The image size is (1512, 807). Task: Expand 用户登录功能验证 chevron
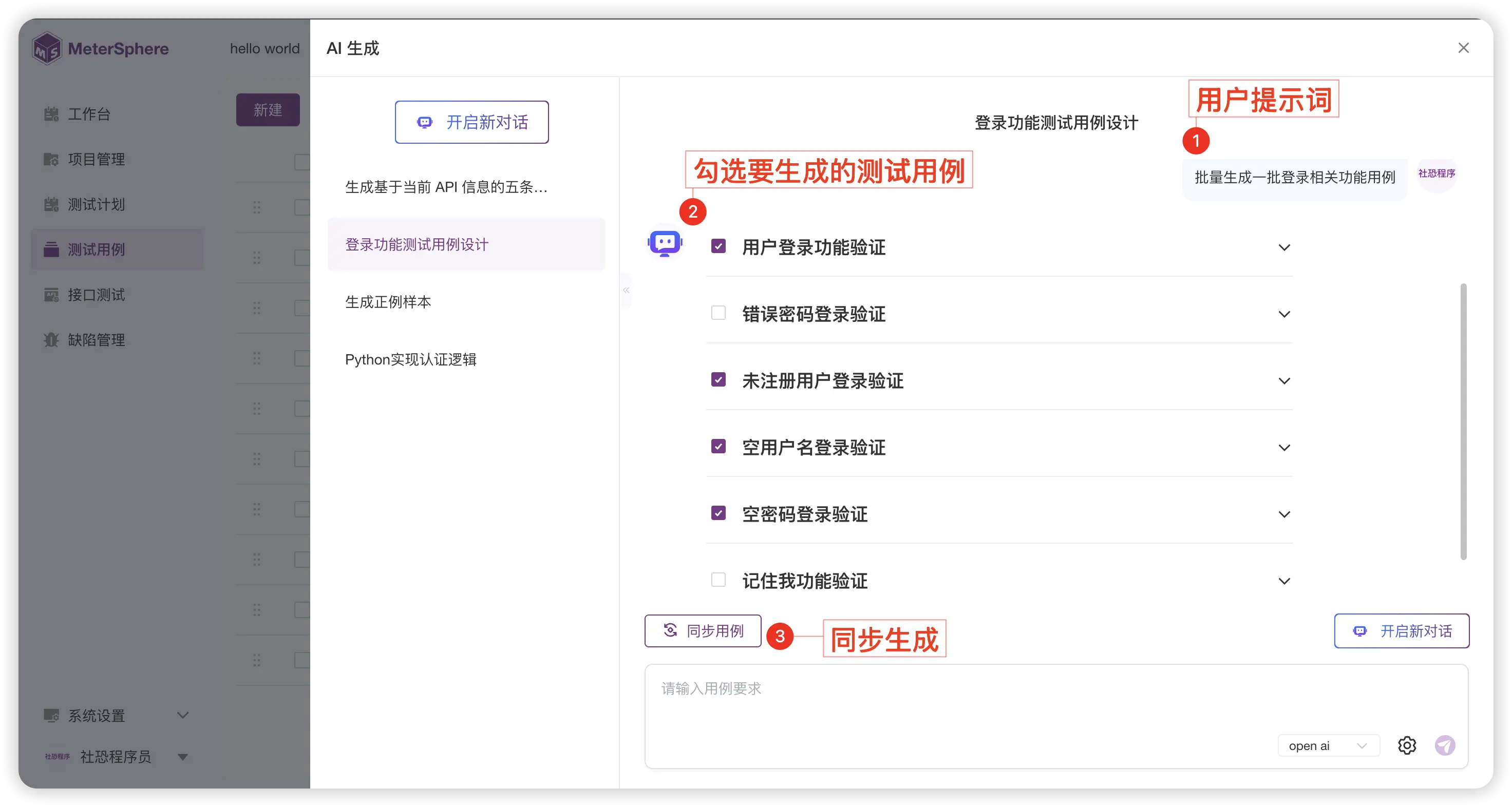pyautogui.click(x=1284, y=247)
